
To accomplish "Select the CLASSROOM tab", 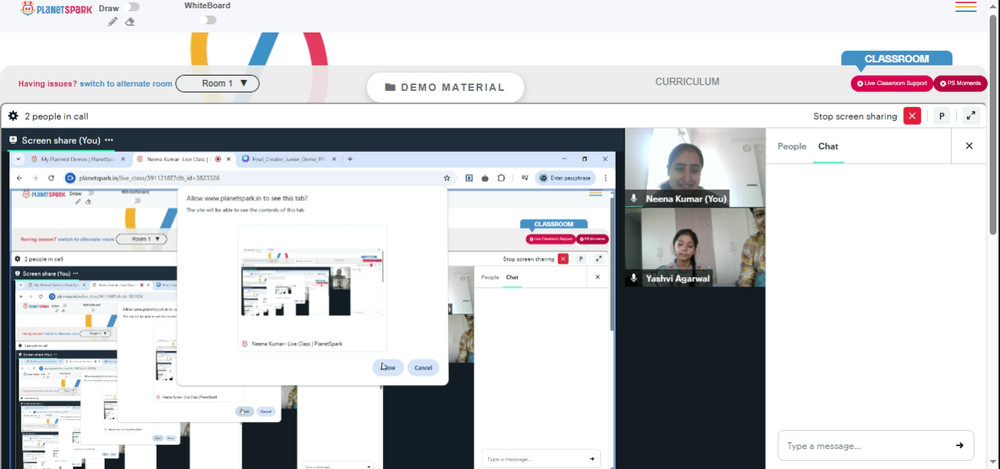I will click(896, 59).
